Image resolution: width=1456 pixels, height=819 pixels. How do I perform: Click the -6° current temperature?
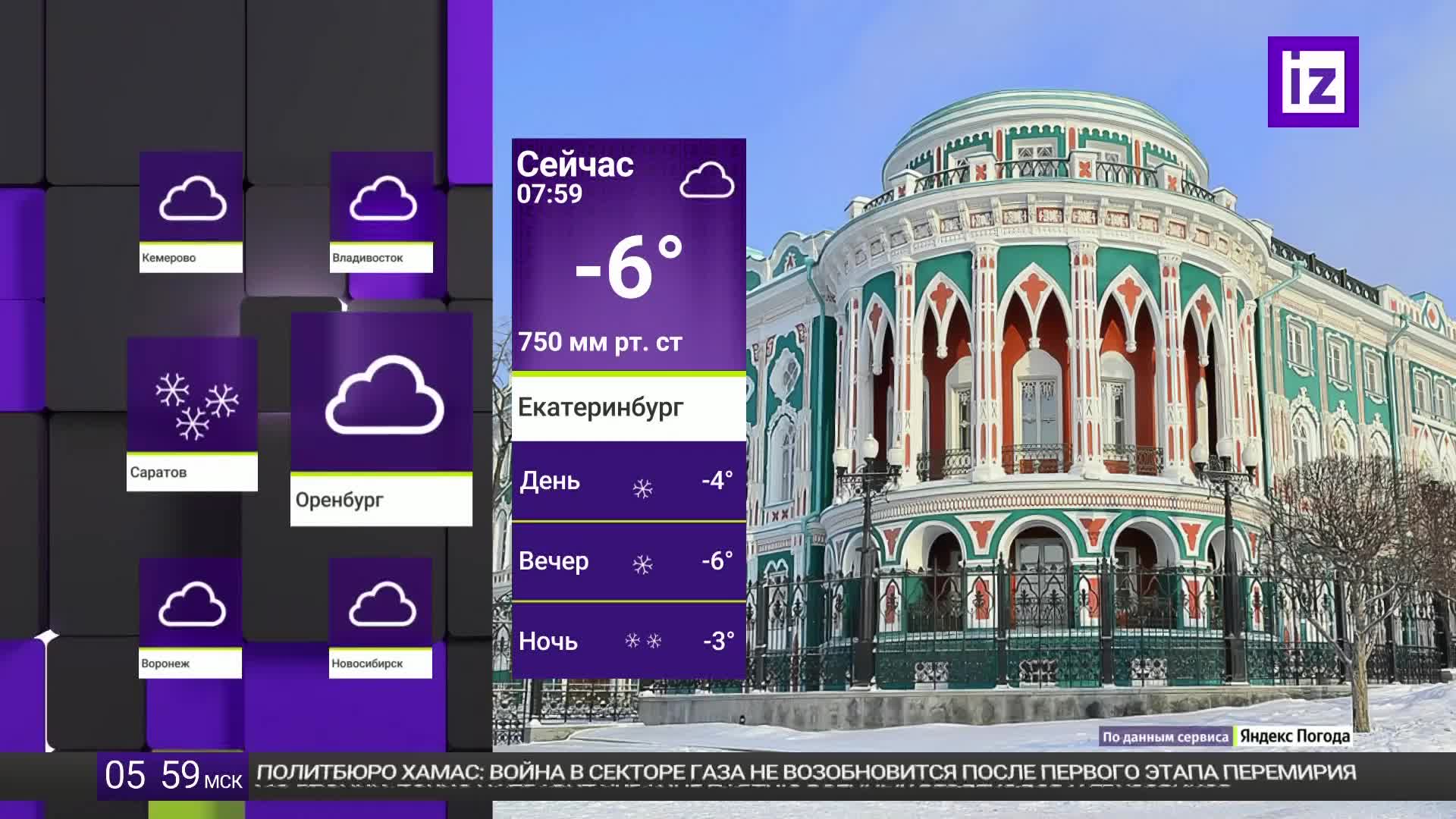pos(629,266)
